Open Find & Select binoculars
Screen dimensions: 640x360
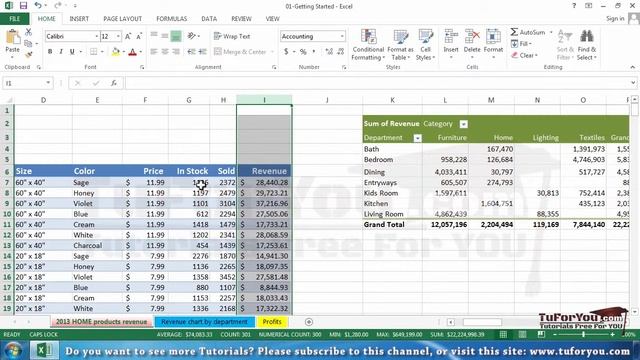587,37
